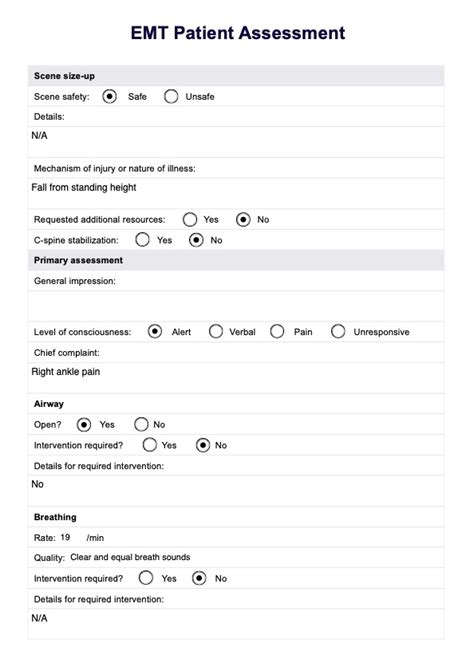The image size is (474, 671).
Task: Select the Unsafe scene safety option
Action: pyautogui.click(x=171, y=96)
